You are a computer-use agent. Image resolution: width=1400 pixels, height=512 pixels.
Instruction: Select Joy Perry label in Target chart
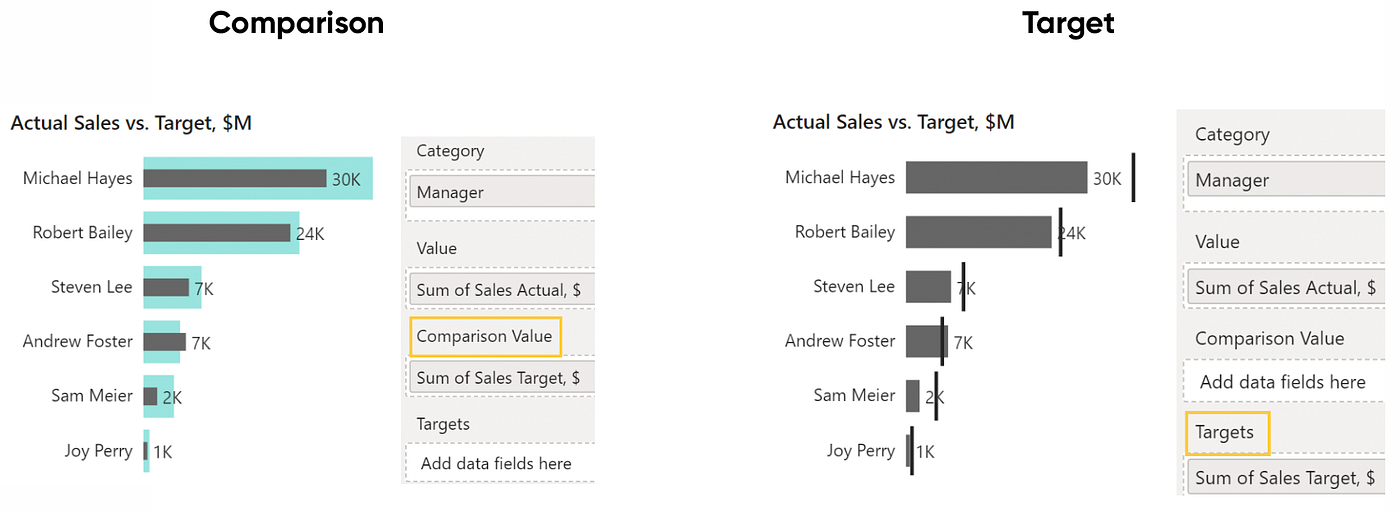[861, 451]
